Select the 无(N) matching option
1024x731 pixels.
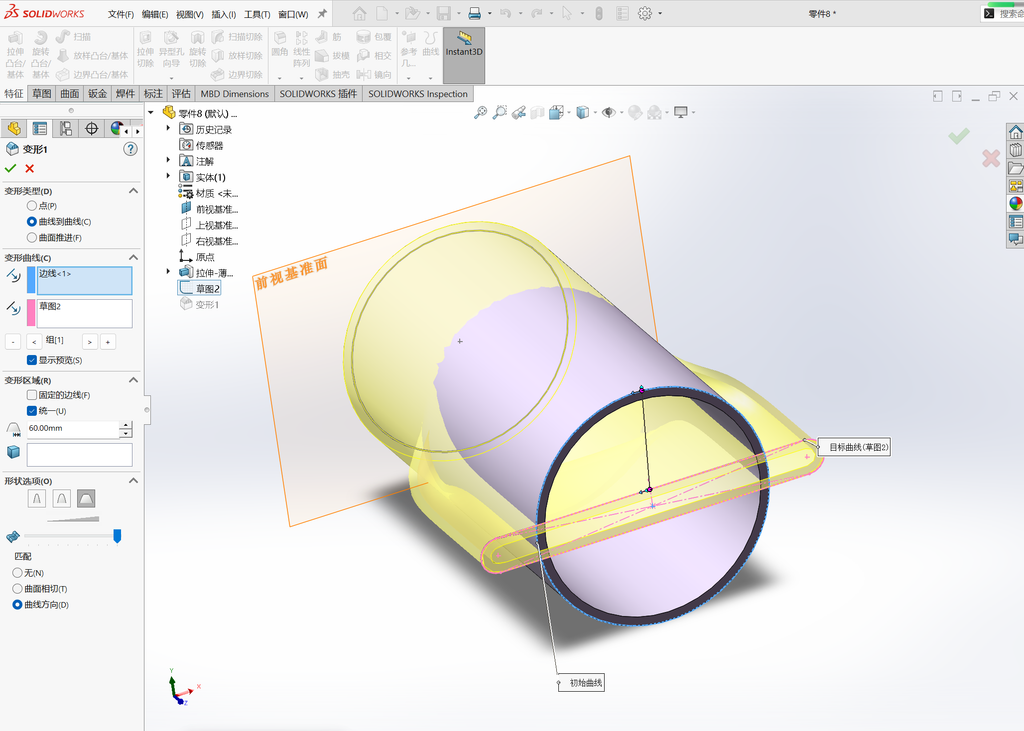18,572
